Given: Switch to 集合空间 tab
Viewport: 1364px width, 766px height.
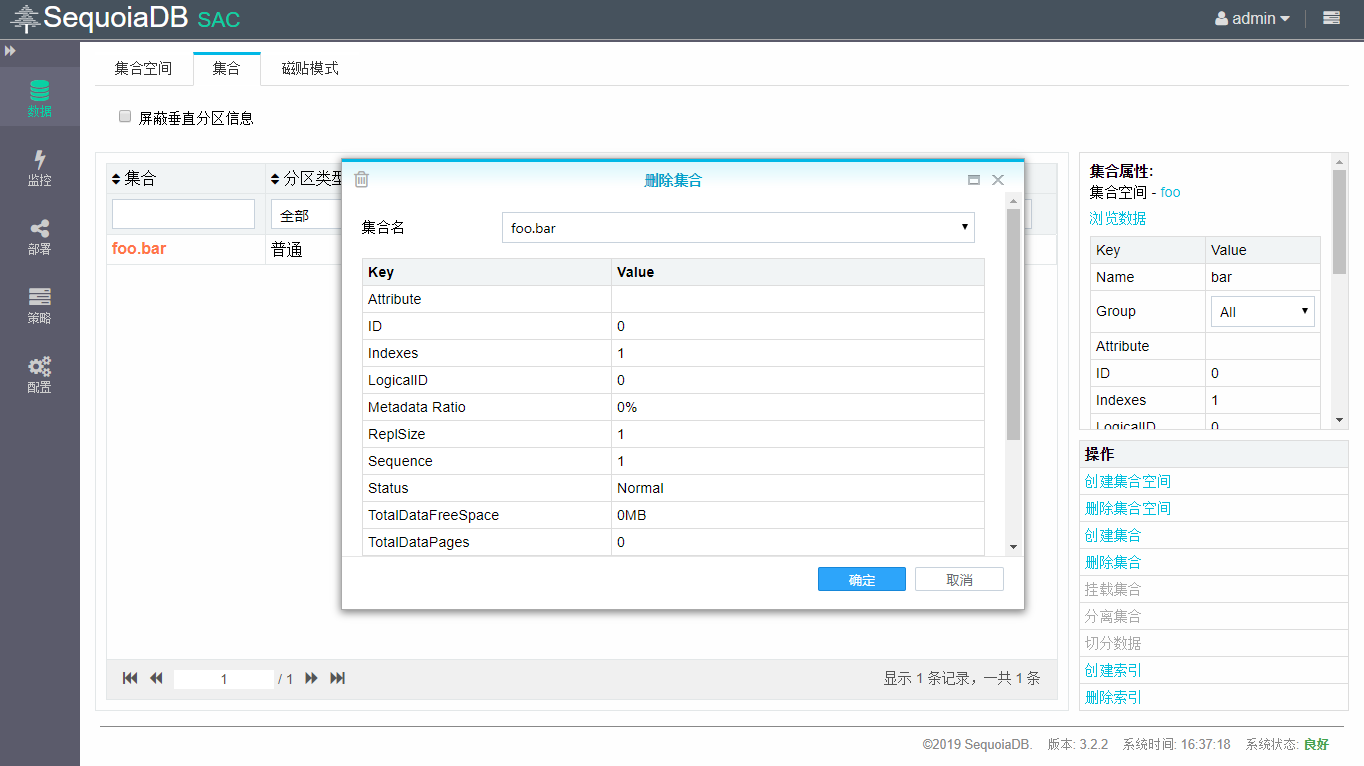Looking at the screenshot, I should point(143,68).
